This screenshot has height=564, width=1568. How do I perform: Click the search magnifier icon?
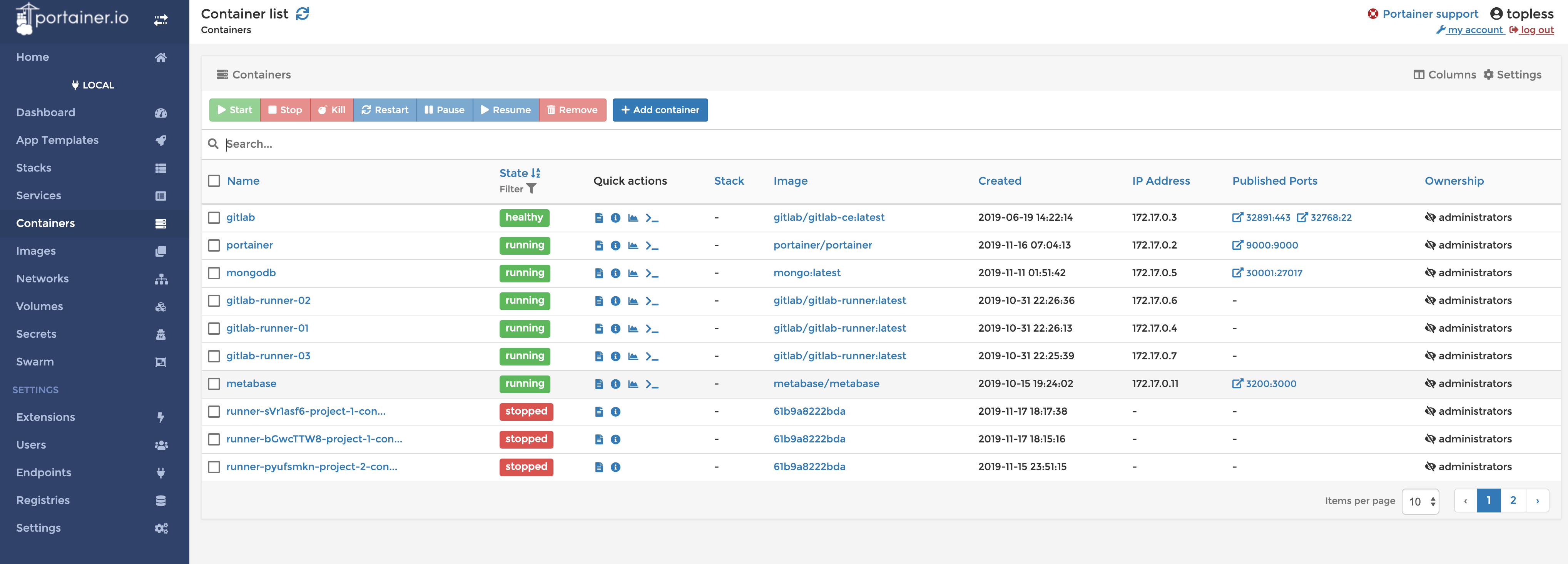tap(213, 144)
